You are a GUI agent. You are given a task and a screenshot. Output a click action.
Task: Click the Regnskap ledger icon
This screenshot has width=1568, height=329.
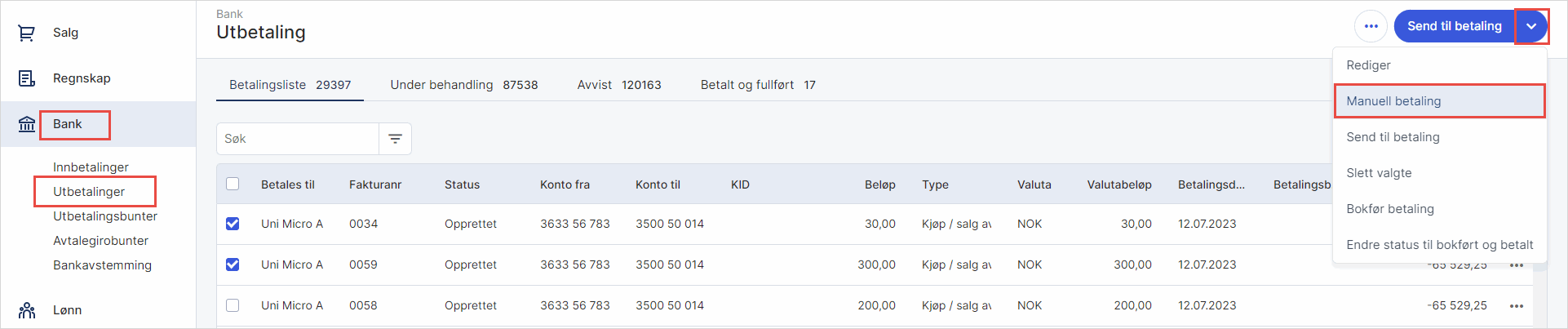click(27, 78)
